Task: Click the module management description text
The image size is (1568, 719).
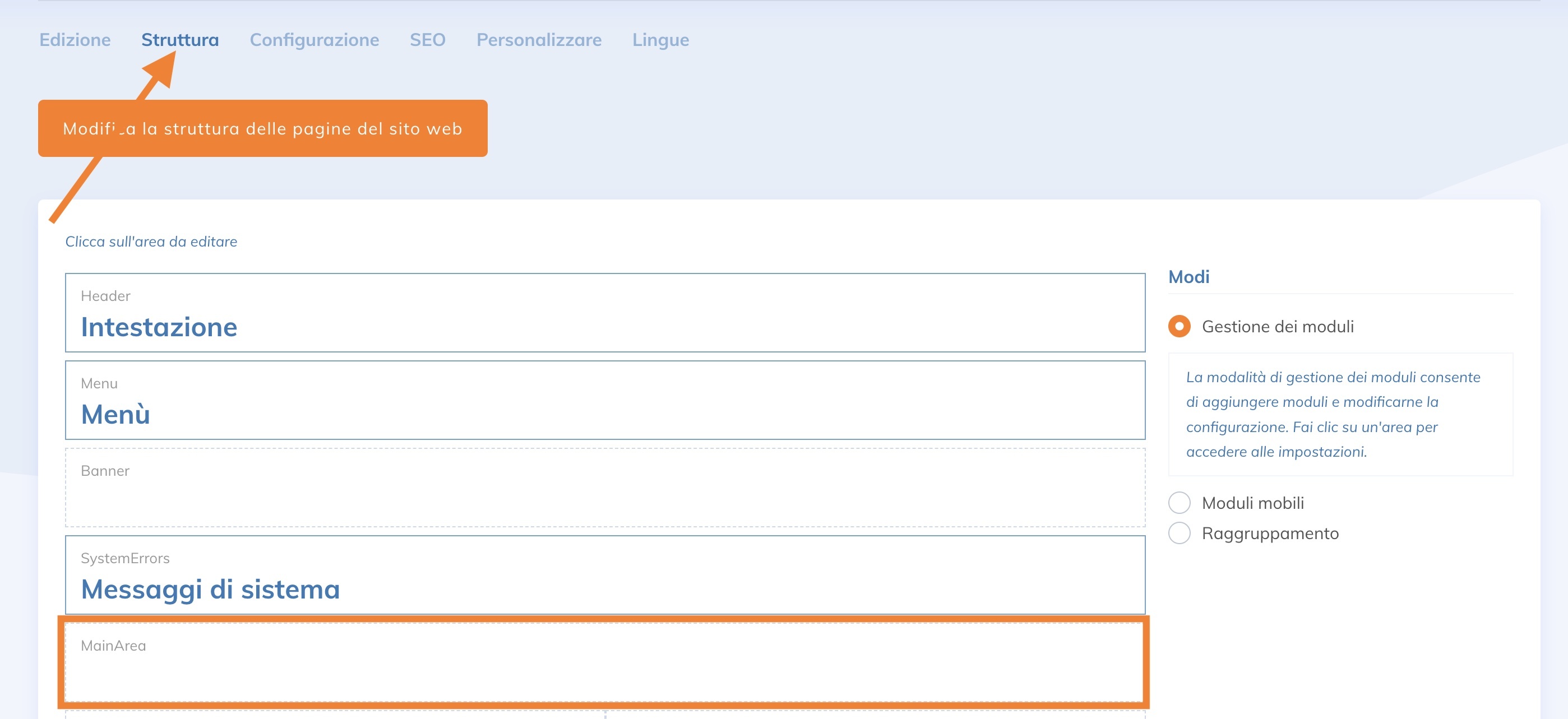Action: 1333,414
